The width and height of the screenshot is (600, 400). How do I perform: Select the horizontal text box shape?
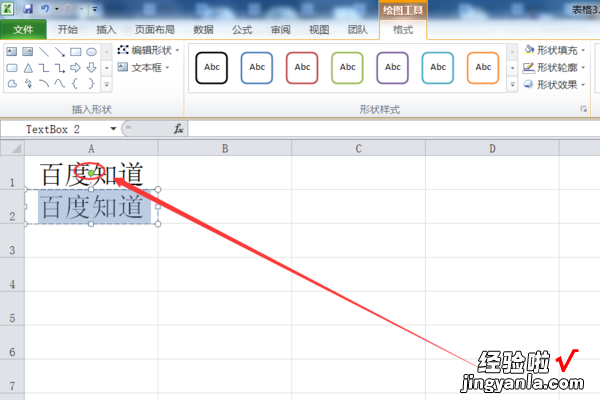point(12,52)
